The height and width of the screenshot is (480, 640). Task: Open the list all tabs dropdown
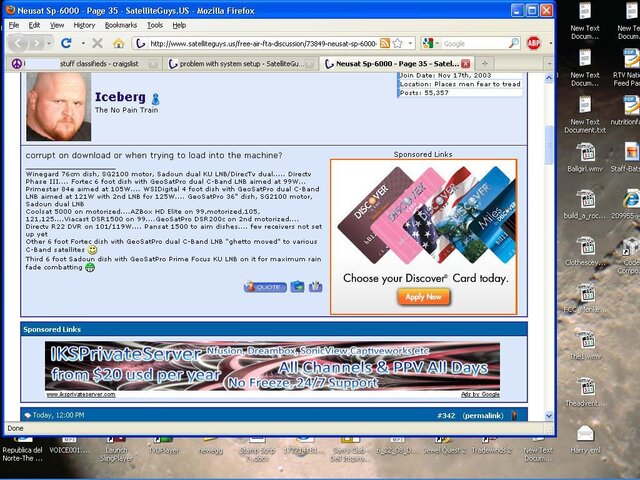coord(549,64)
